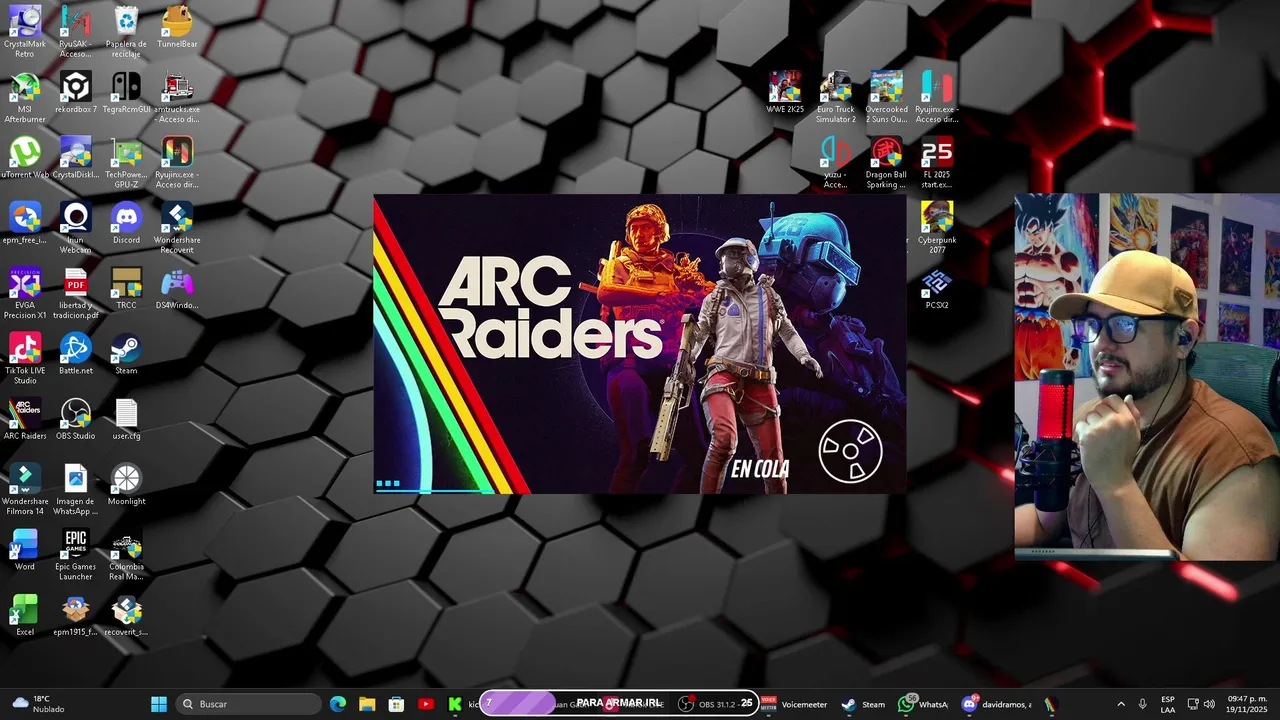Launch TunnelBear from the desktop
The width and height of the screenshot is (1280, 720).
pyautogui.click(x=177, y=28)
